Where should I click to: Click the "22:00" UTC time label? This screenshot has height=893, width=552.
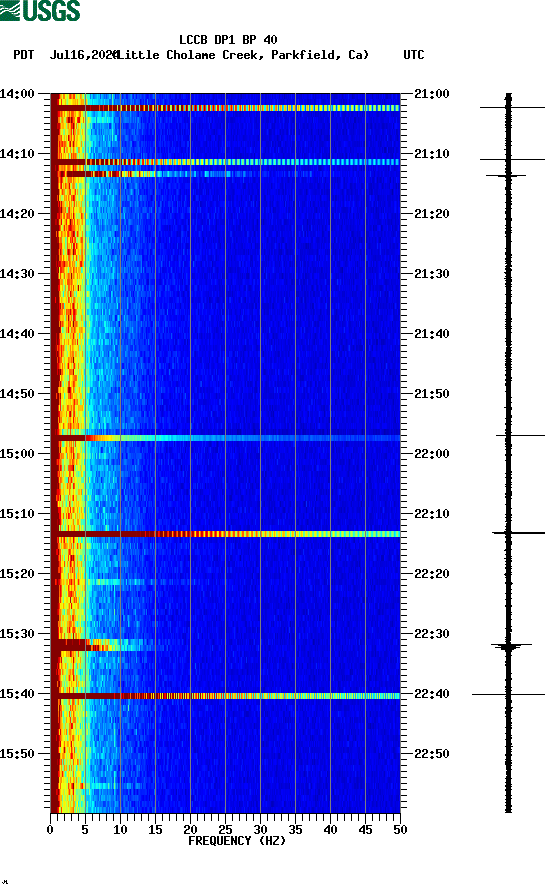[x=432, y=454]
